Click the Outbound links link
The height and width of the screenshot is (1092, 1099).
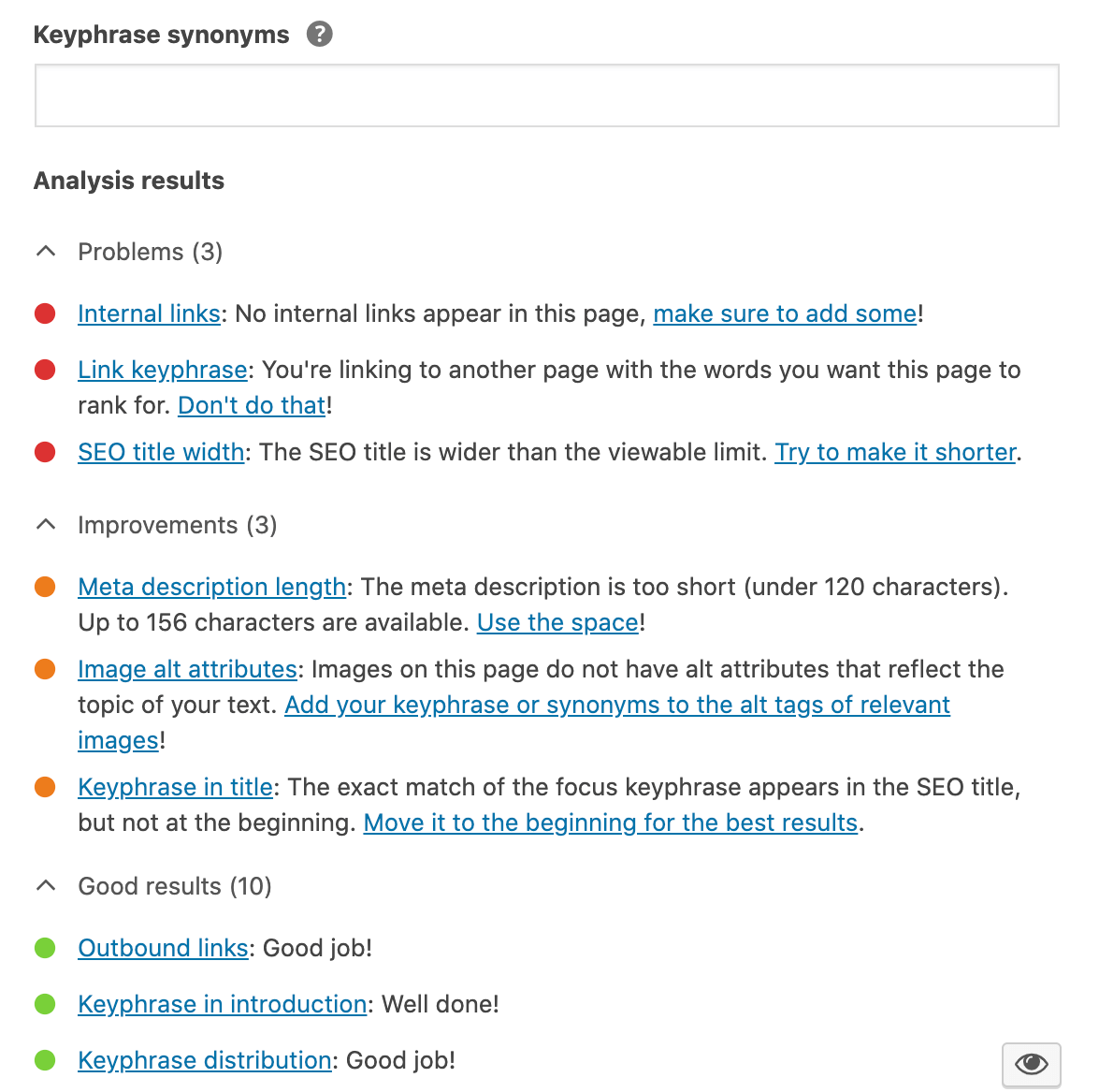click(163, 948)
